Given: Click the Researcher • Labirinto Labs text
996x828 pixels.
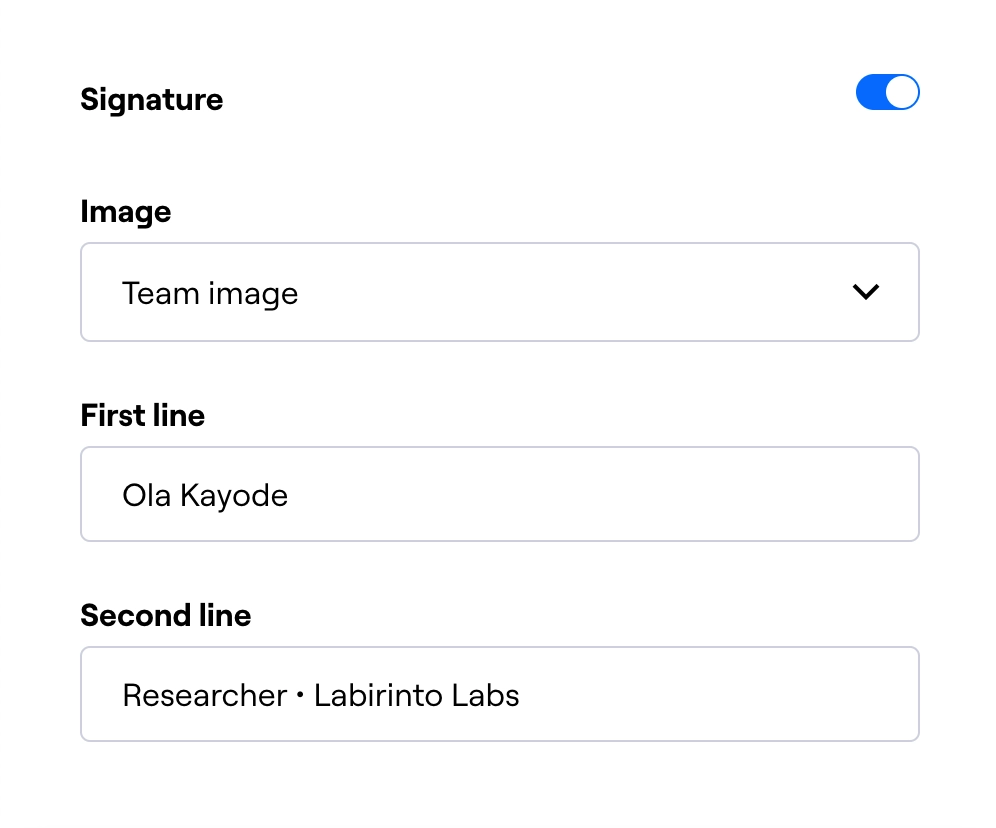Looking at the screenshot, I should 320,694.
